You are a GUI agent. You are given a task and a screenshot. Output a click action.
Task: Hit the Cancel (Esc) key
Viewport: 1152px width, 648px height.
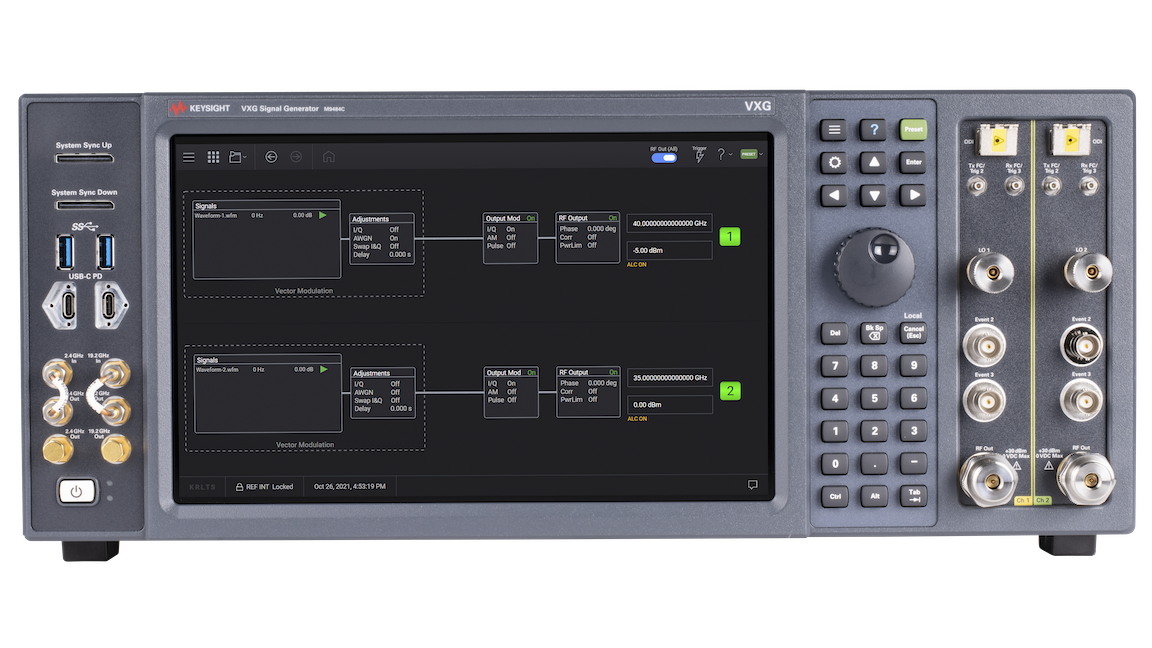[914, 333]
